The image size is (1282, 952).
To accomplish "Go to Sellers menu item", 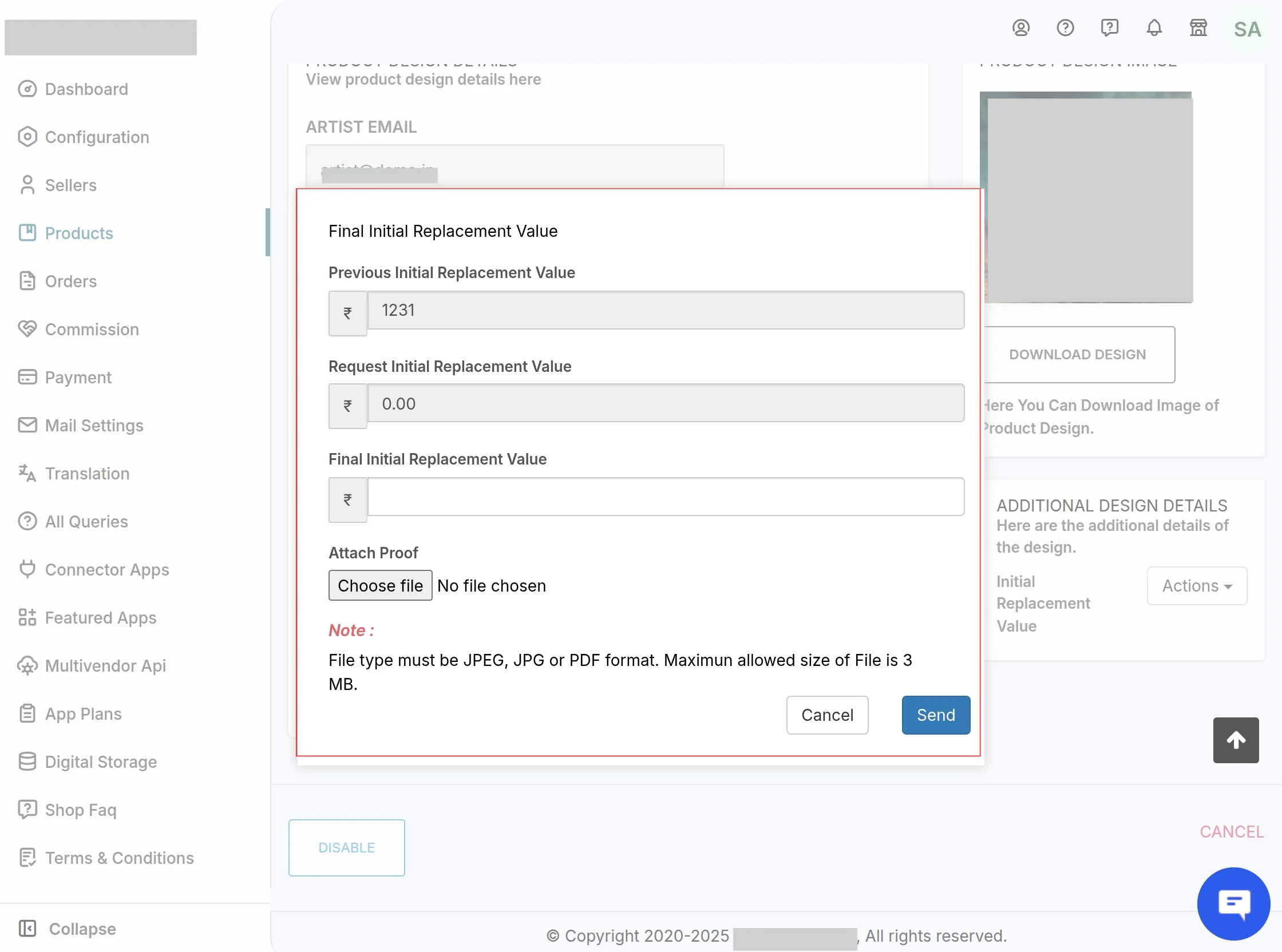I will click(x=70, y=185).
